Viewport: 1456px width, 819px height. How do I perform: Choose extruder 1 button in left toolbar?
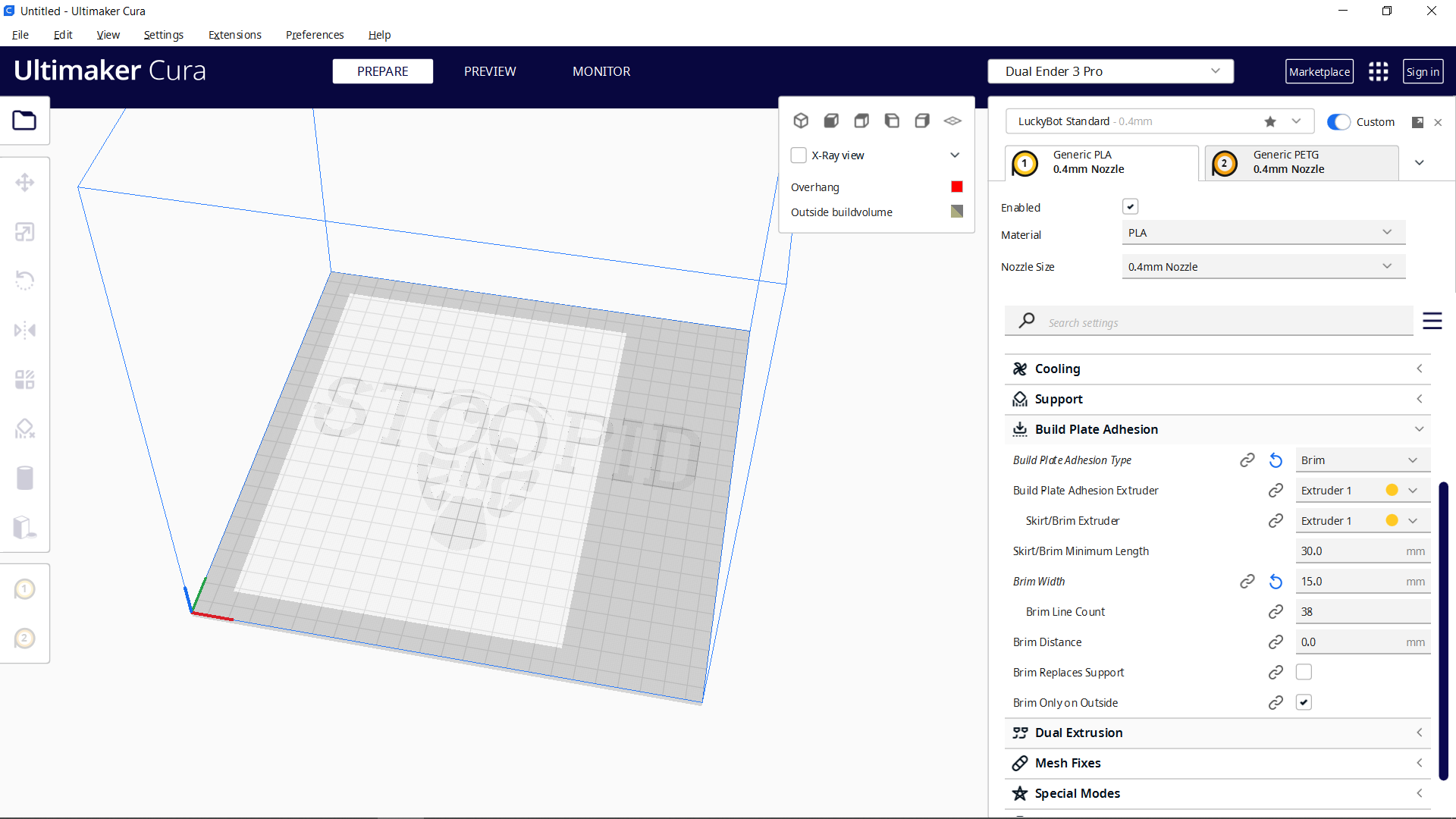click(x=24, y=589)
